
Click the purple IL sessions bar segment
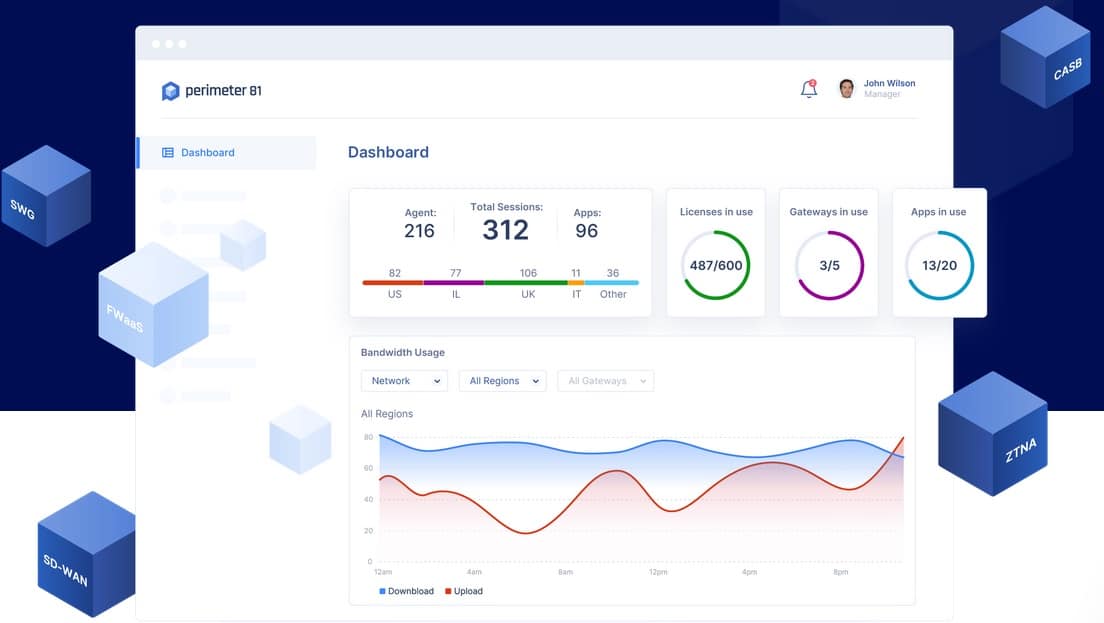453,282
